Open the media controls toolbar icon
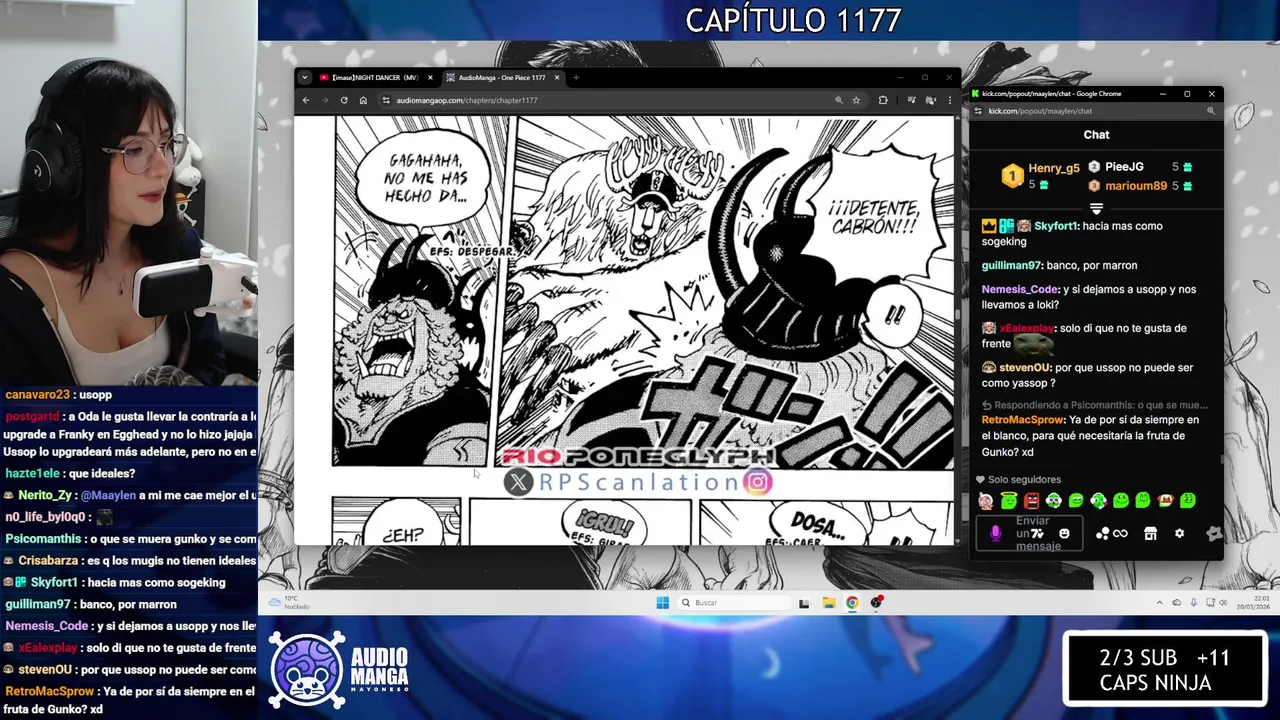Screen dimensions: 1280x720 pyautogui.click(x=911, y=100)
